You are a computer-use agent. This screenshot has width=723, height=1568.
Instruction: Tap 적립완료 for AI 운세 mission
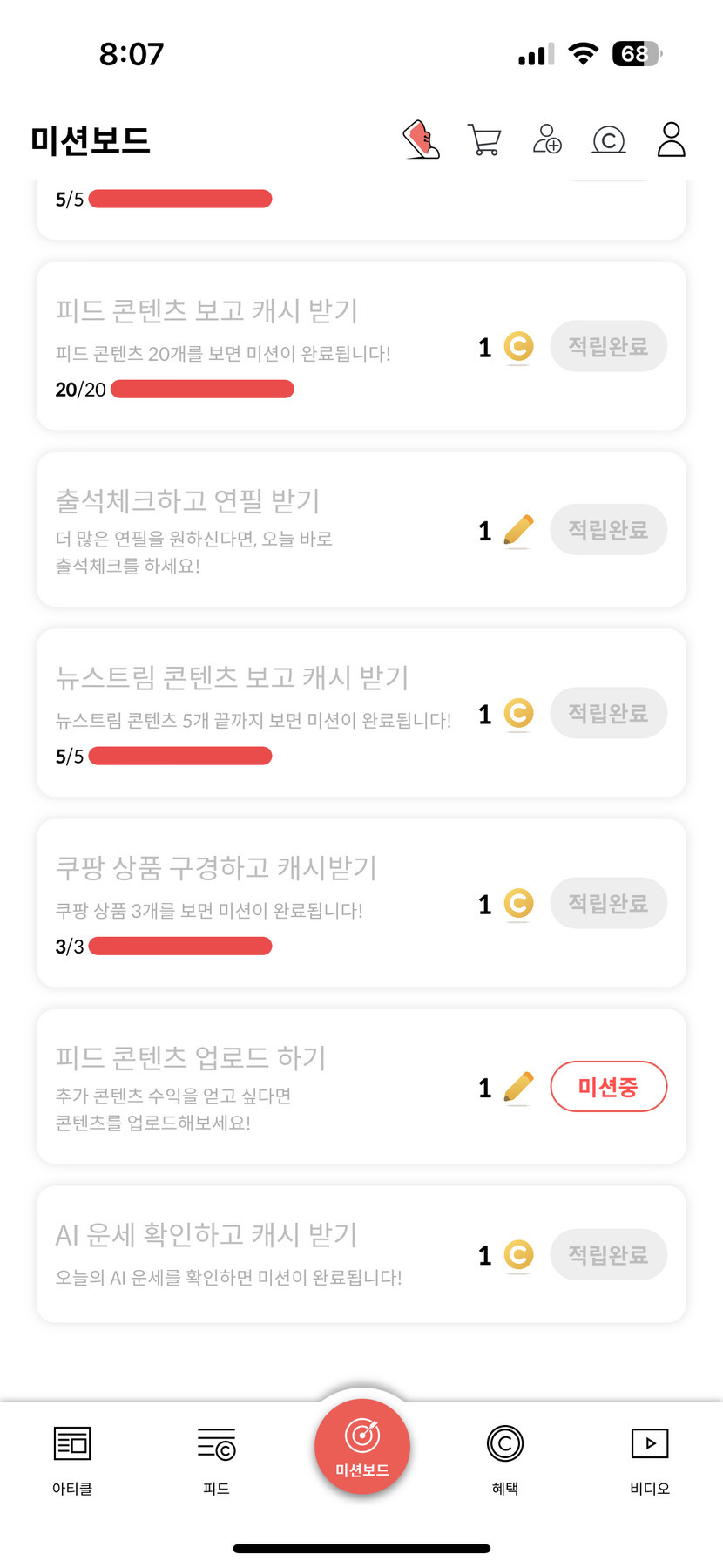(608, 1255)
